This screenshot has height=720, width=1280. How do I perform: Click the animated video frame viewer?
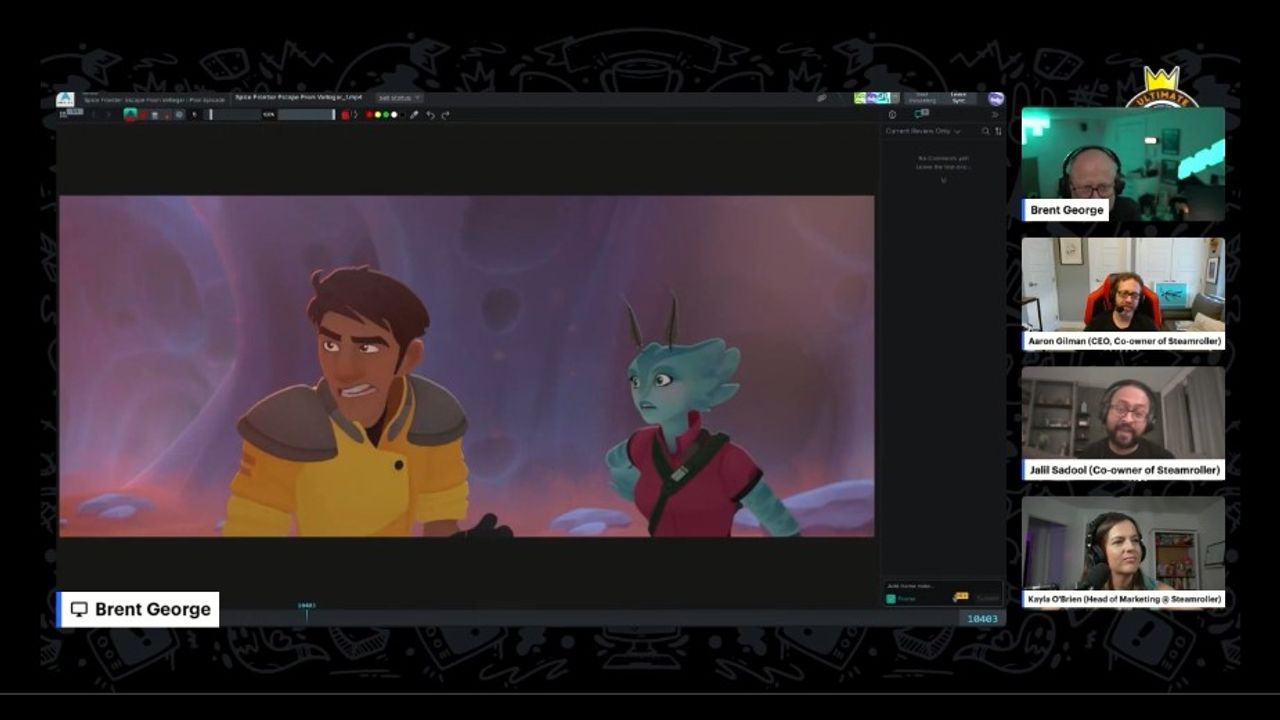466,366
